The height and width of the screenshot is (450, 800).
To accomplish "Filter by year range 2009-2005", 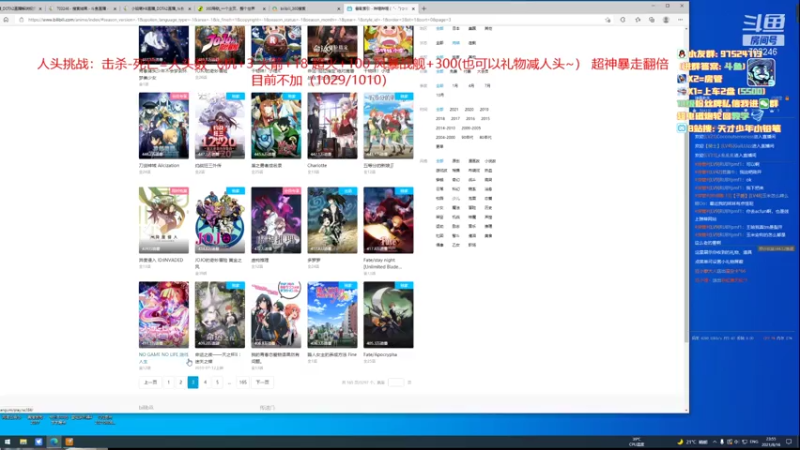I will [471, 128].
